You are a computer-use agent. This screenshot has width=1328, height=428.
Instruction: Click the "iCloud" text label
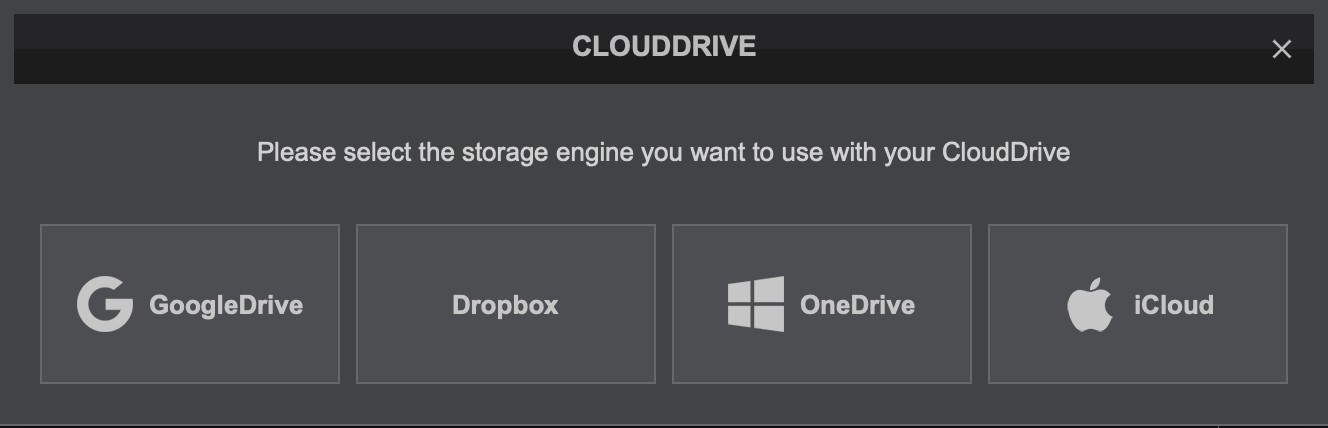click(x=1173, y=304)
